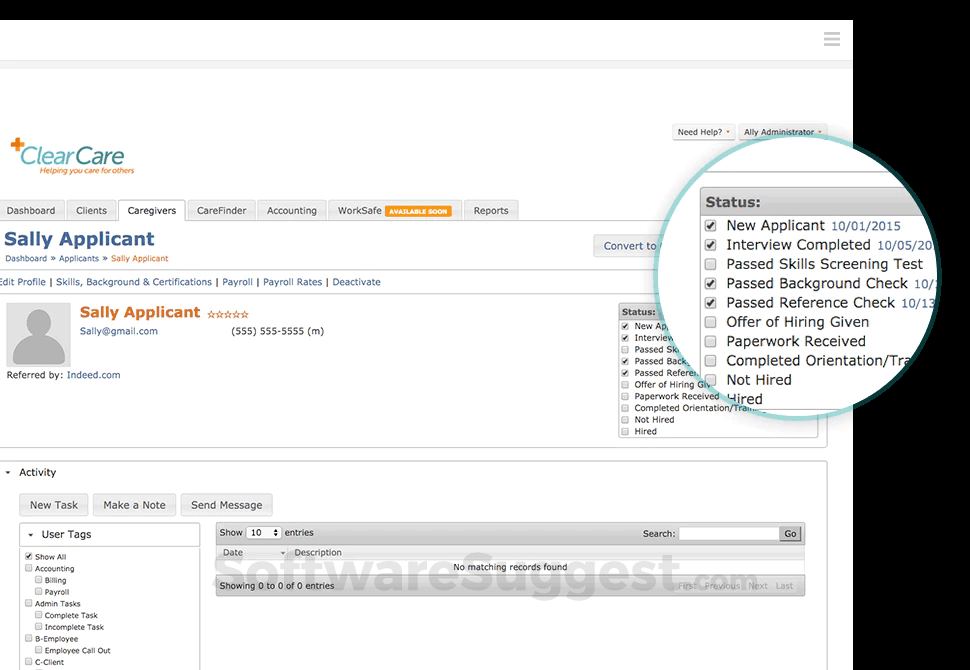The image size is (970, 670).
Task: Click the New Task button
Action: pos(53,504)
